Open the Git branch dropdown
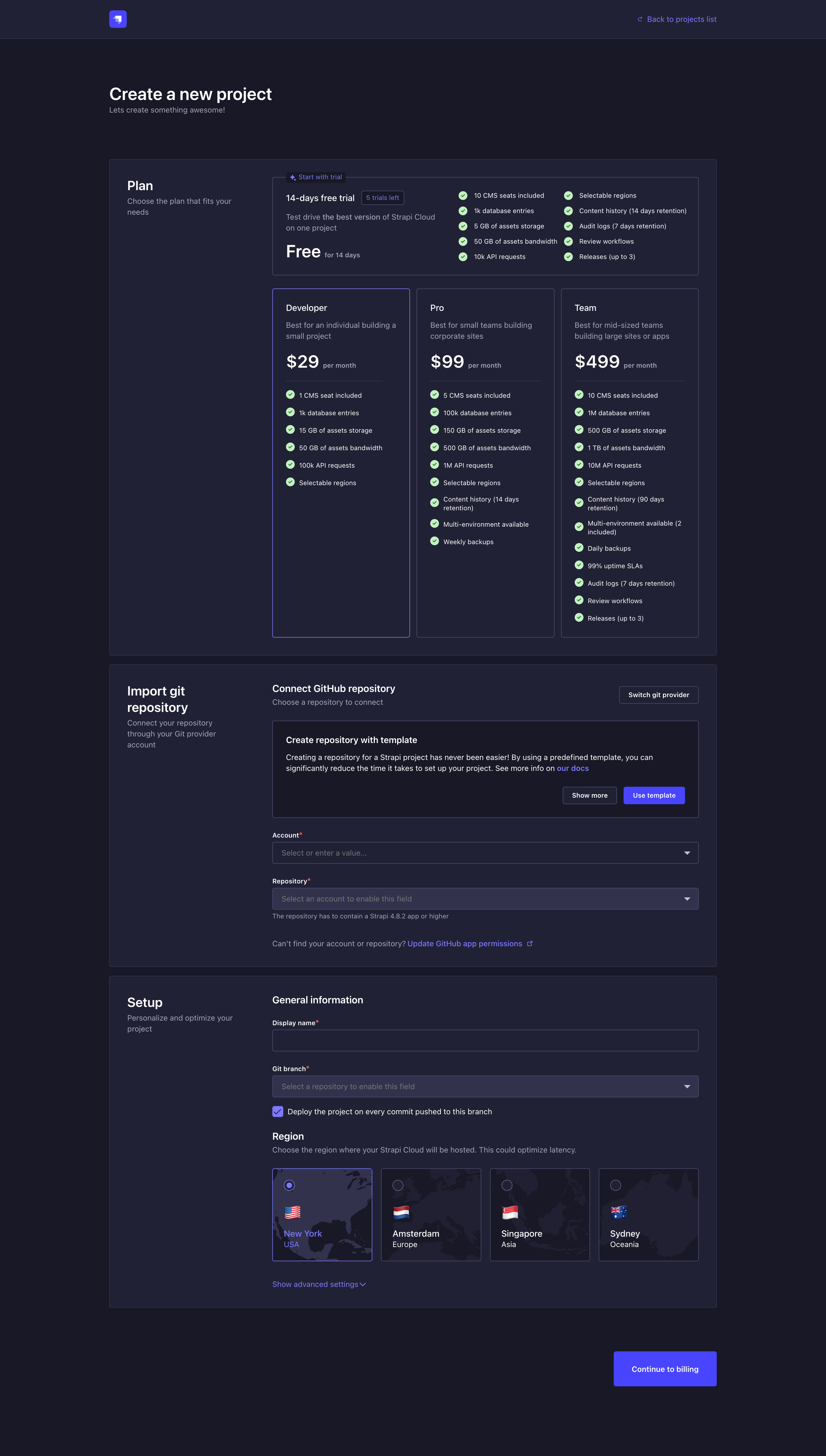826x1456 pixels. (485, 1087)
